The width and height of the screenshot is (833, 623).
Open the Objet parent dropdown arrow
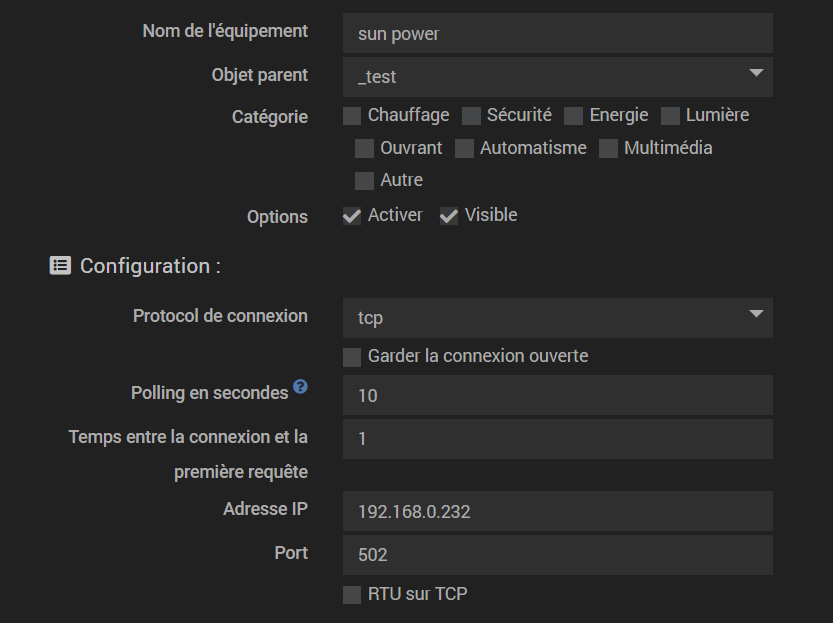[x=756, y=73]
